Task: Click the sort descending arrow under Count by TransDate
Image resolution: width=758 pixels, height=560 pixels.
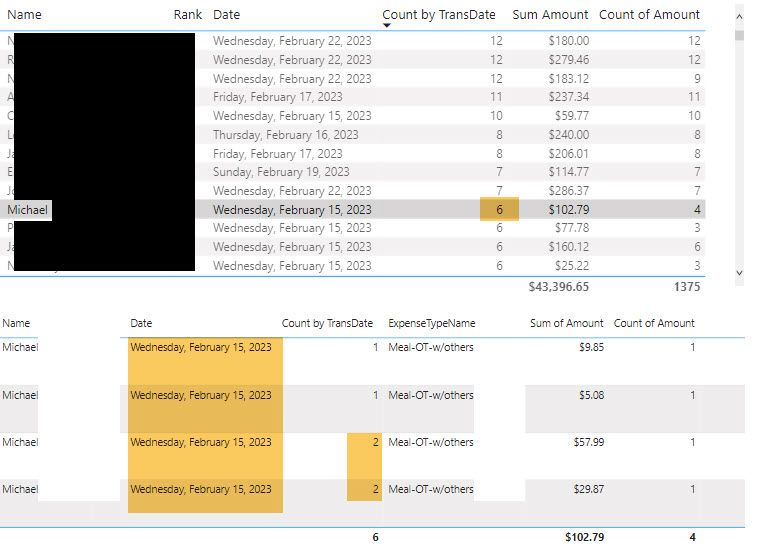Action: tap(387, 26)
